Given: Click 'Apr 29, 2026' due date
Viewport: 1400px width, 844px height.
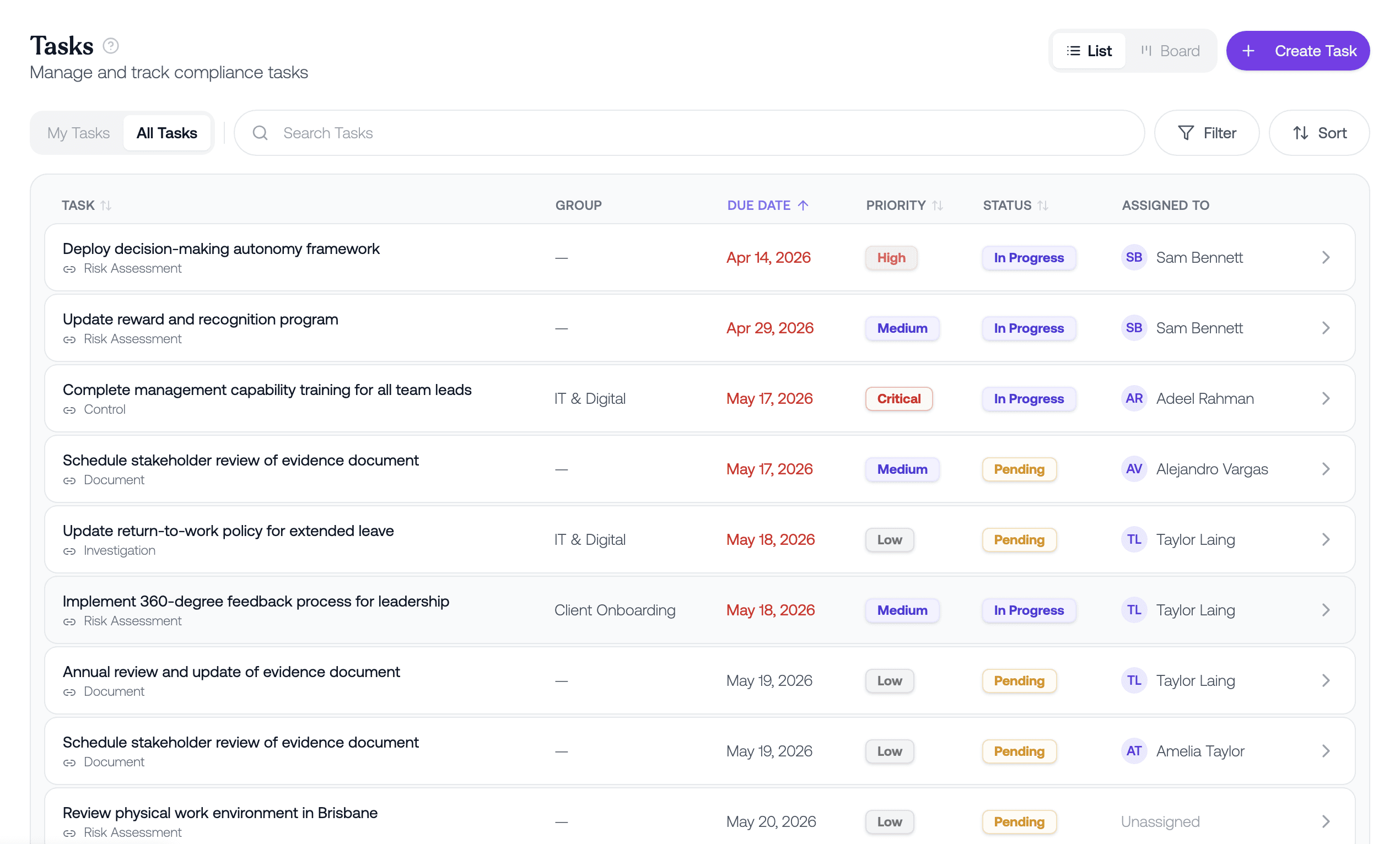Looking at the screenshot, I should [x=770, y=328].
